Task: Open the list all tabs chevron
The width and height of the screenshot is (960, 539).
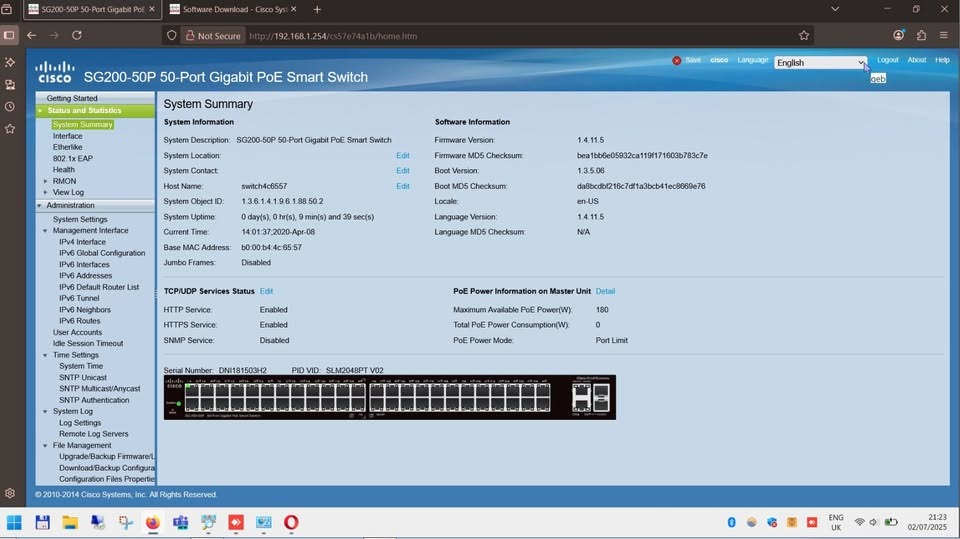Action: point(834,9)
